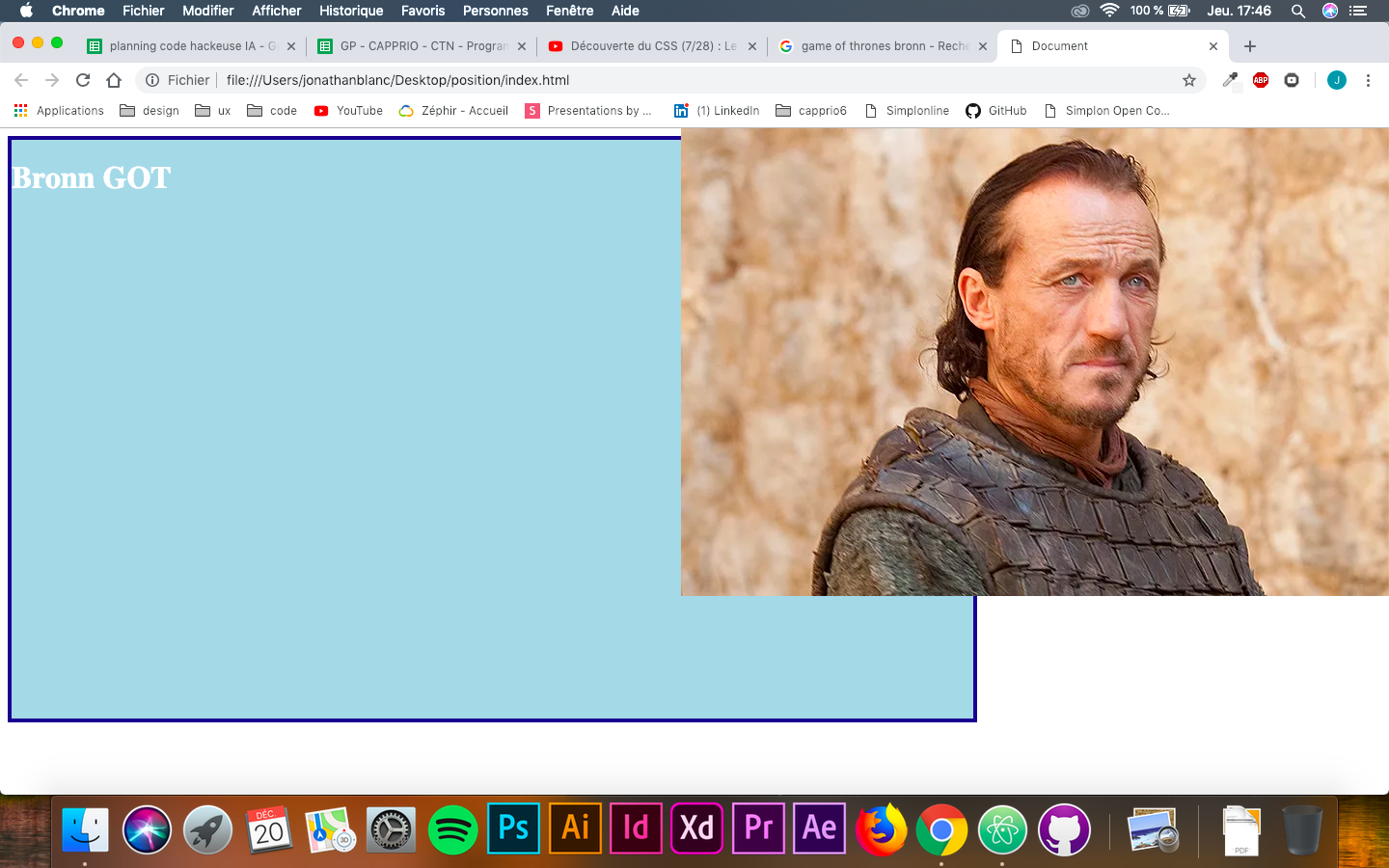Open the home page button
The width and height of the screenshot is (1389, 868).
point(114,80)
